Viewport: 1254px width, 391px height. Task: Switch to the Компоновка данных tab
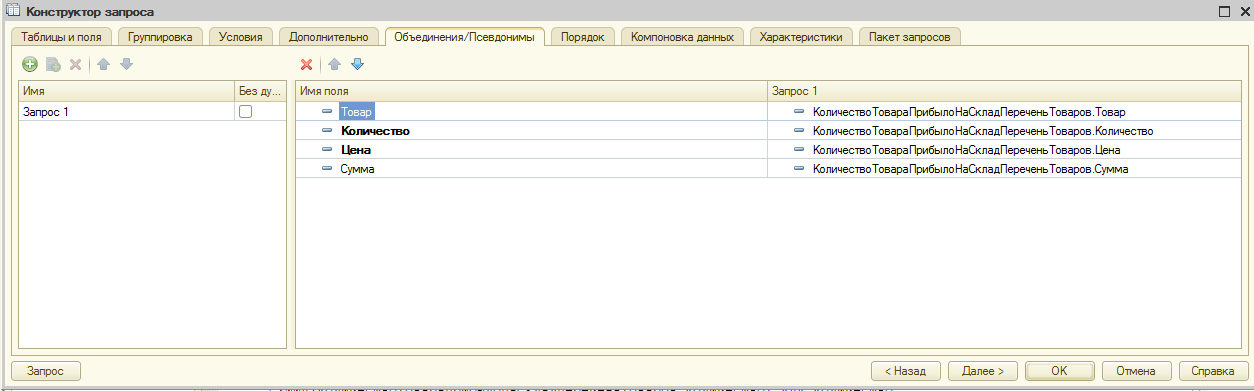tap(682, 37)
